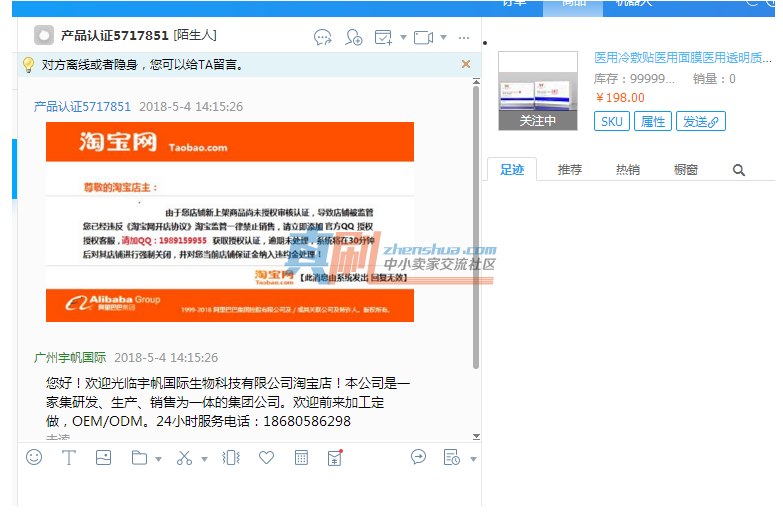Click the chat scrollbar down arrow
Screen dimensions: 783x512
point(476,436)
